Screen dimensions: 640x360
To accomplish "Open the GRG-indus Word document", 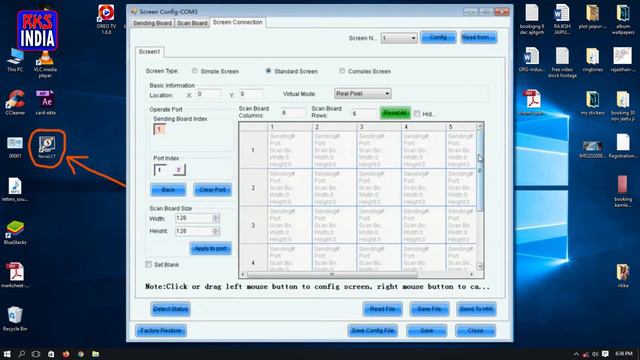I will [x=532, y=60].
